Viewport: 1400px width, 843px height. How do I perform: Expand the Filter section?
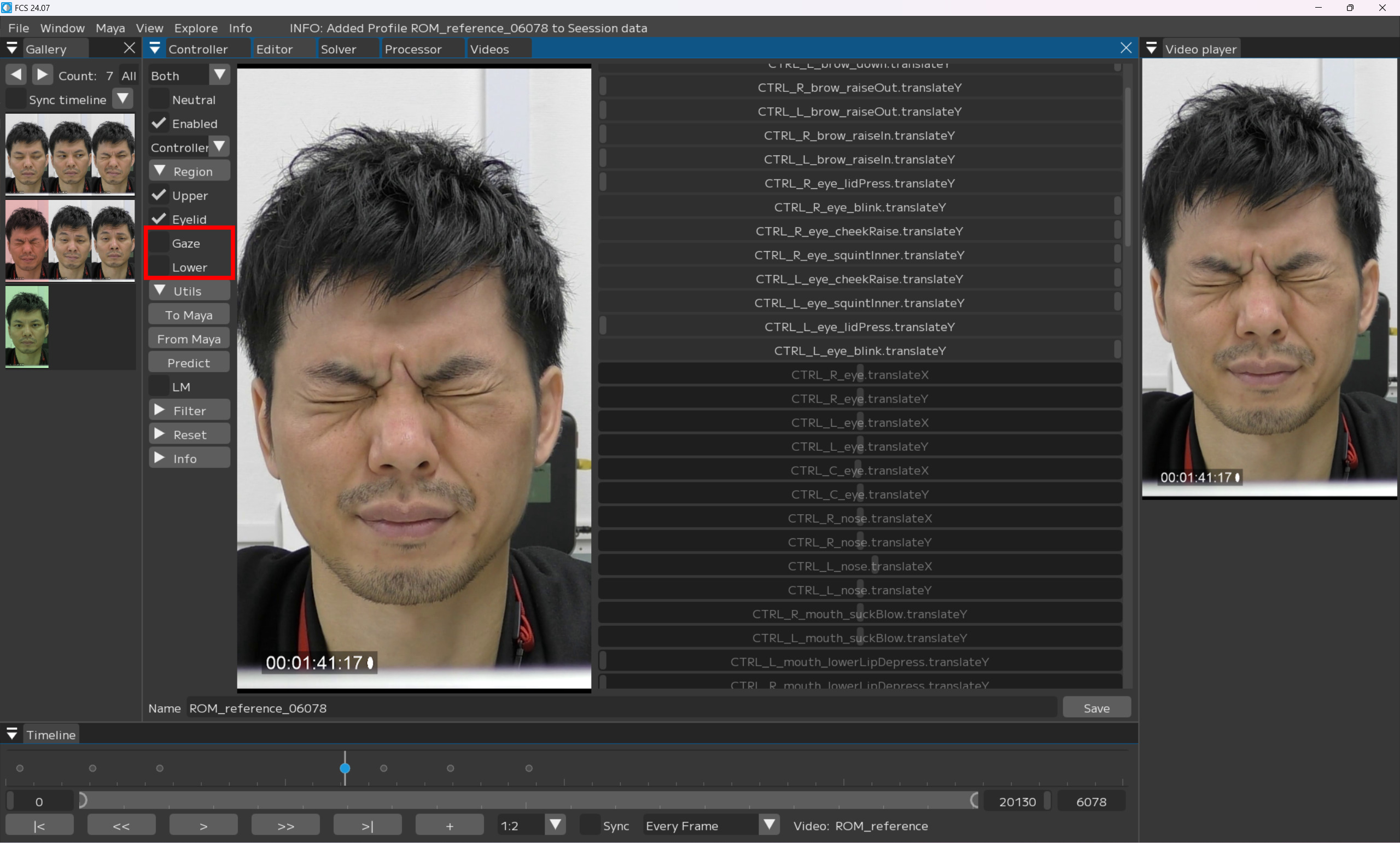[x=189, y=411]
